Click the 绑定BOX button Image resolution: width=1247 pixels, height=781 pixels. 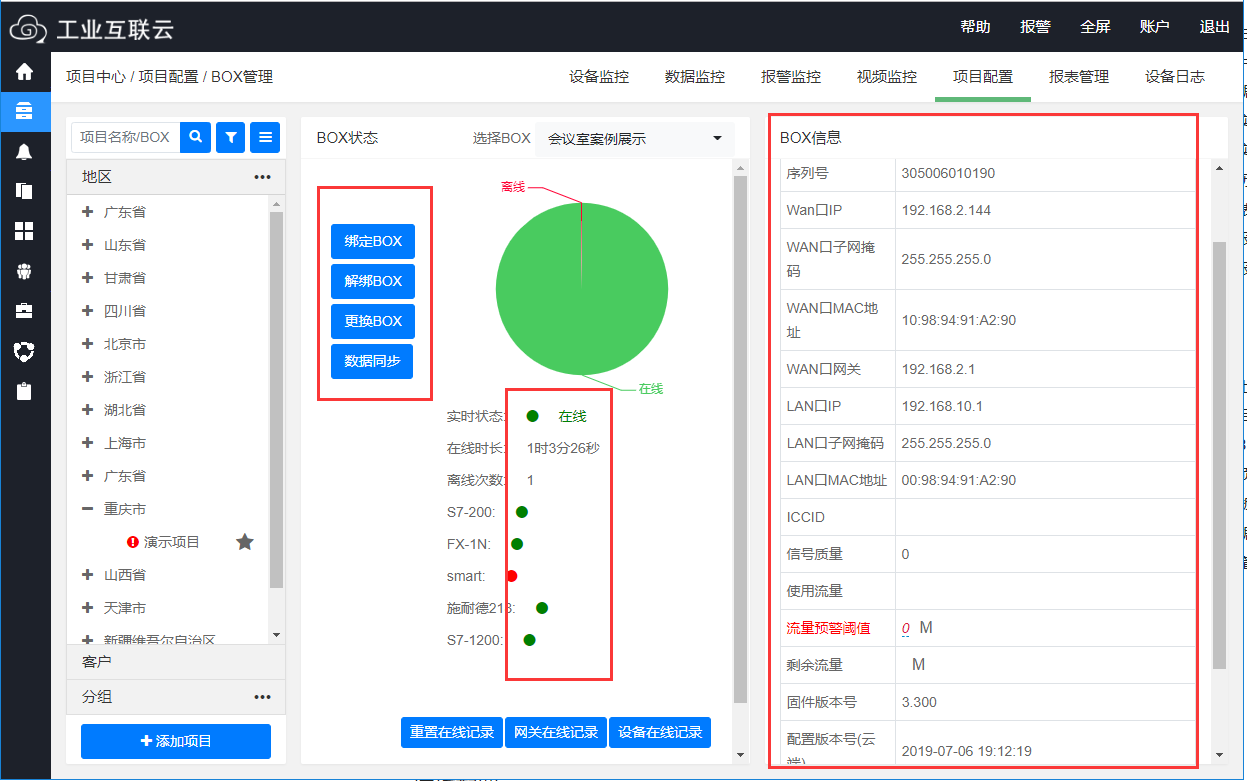(373, 241)
